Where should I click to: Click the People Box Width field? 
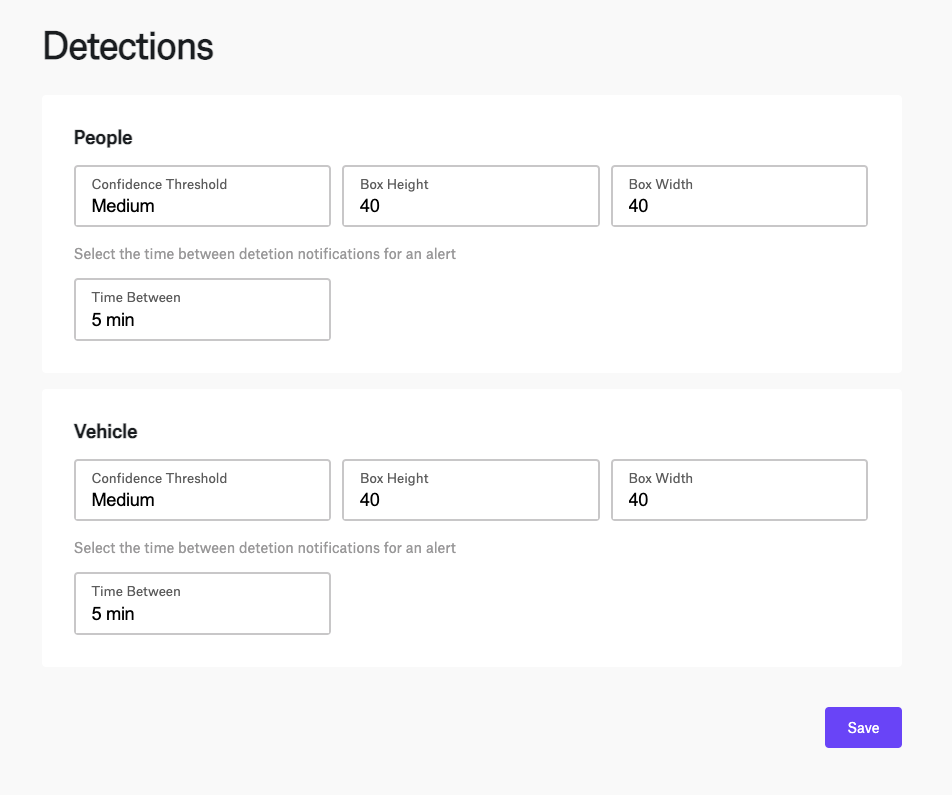[739, 196]
